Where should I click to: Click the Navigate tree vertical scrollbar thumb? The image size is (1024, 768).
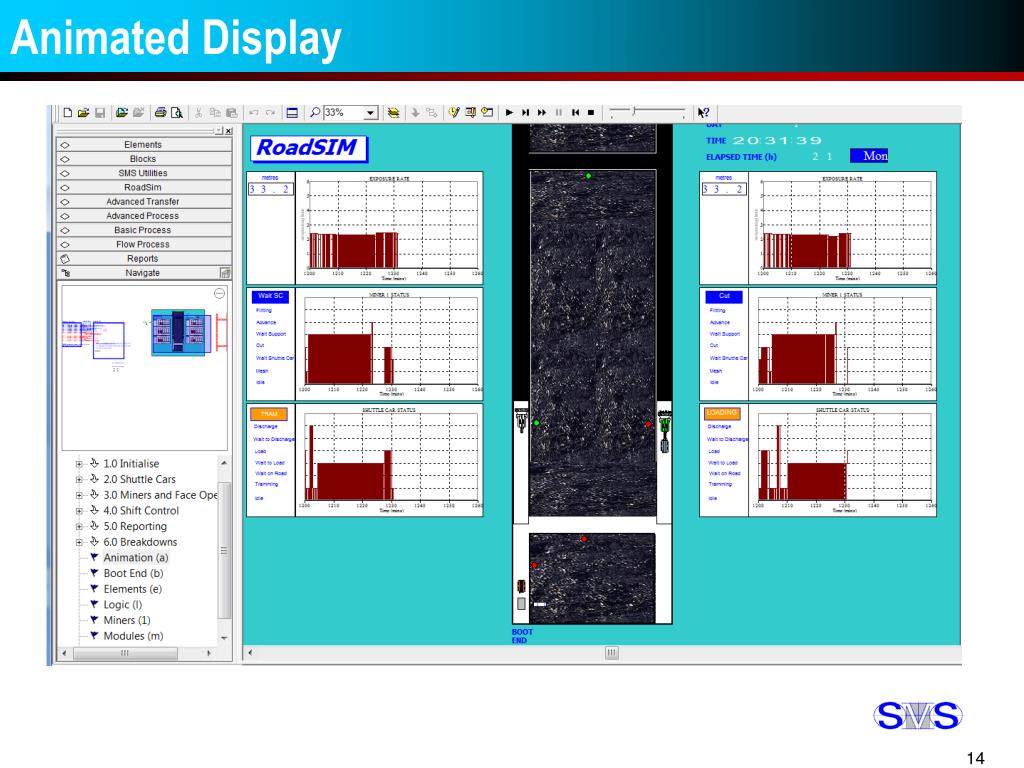point(224,550)
